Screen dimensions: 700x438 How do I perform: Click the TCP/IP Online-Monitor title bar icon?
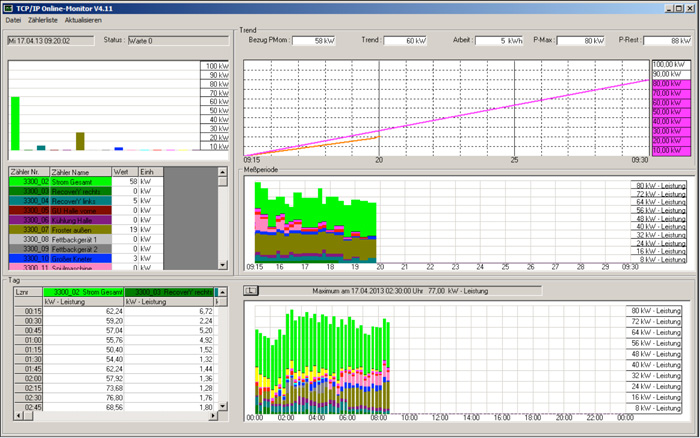8,6
